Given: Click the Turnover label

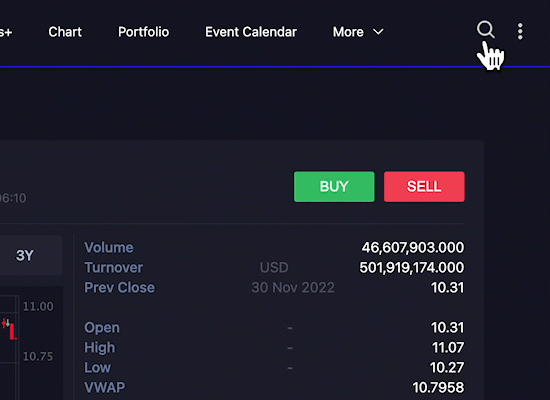Looking at the screenshot, I should coord(113,268).
